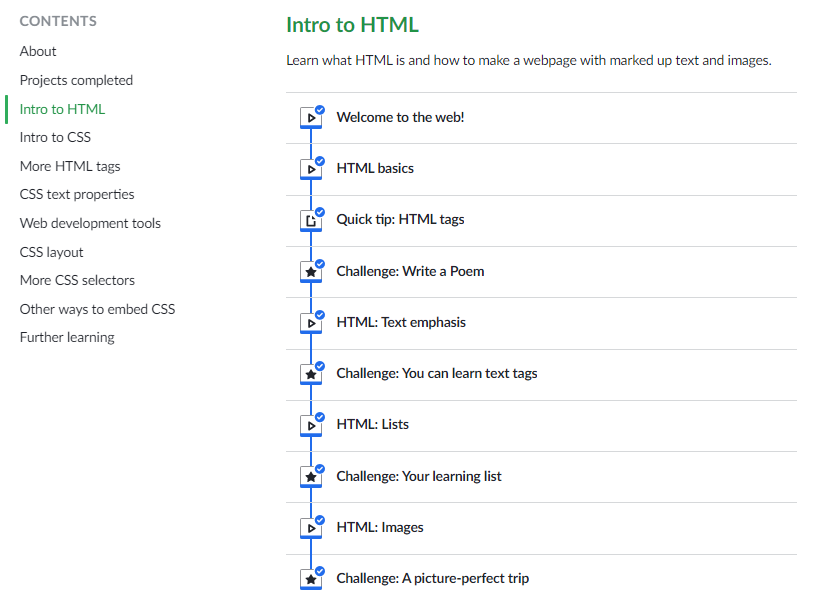Viewport: 818px width, 600px height.
Task: Open Quick tip: HTML tags article
Action: [x=400, y=219]
